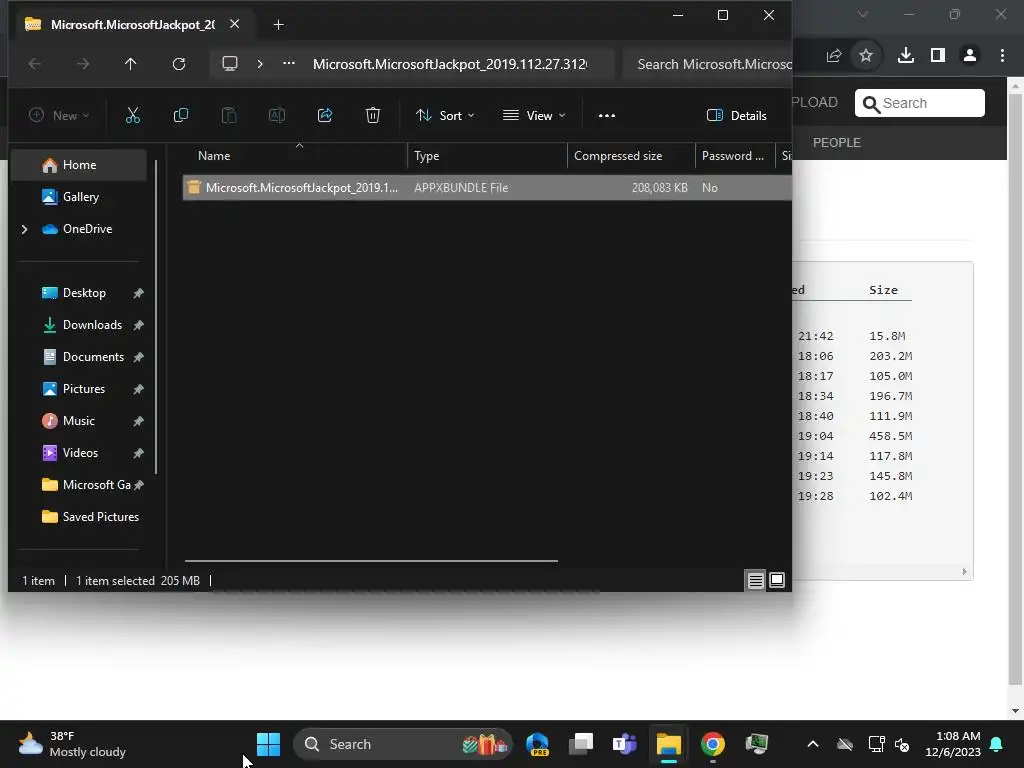Toggle the Details pane button
The height and width of the screenshot is (768, 1024).
(x=737, y=116)
